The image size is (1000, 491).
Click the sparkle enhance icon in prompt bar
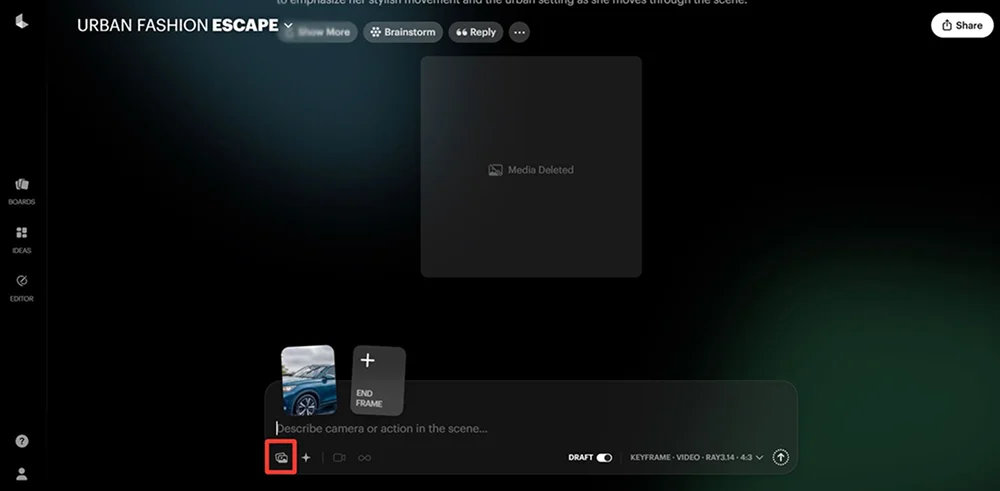[306, 457]
